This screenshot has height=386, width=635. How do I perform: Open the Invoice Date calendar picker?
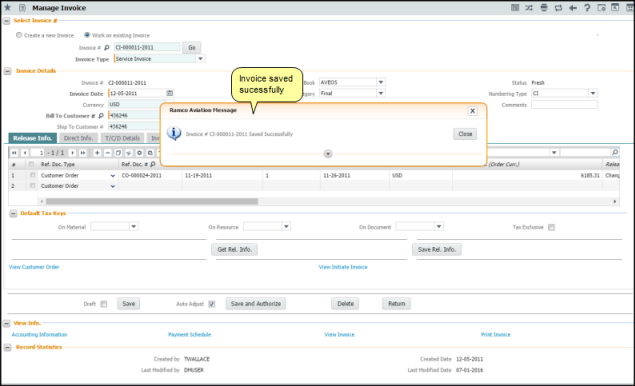pyautogui.click(x=170, y=93)
